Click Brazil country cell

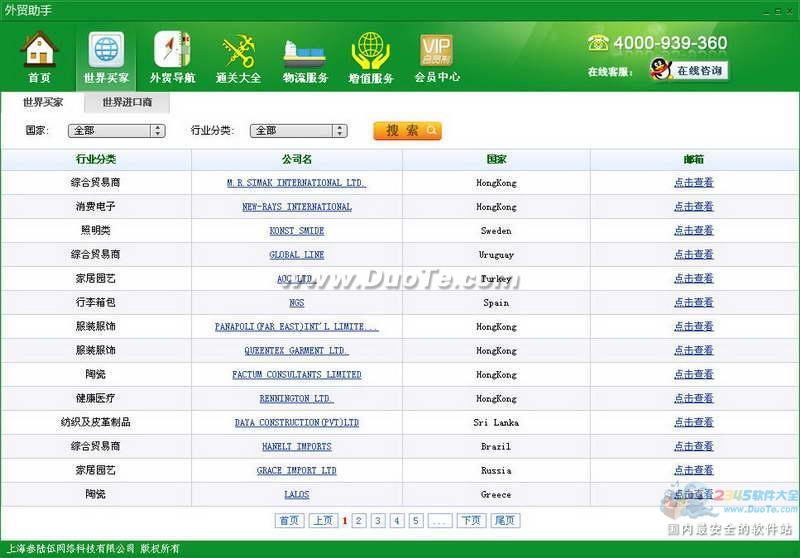(x=496, y=447)
